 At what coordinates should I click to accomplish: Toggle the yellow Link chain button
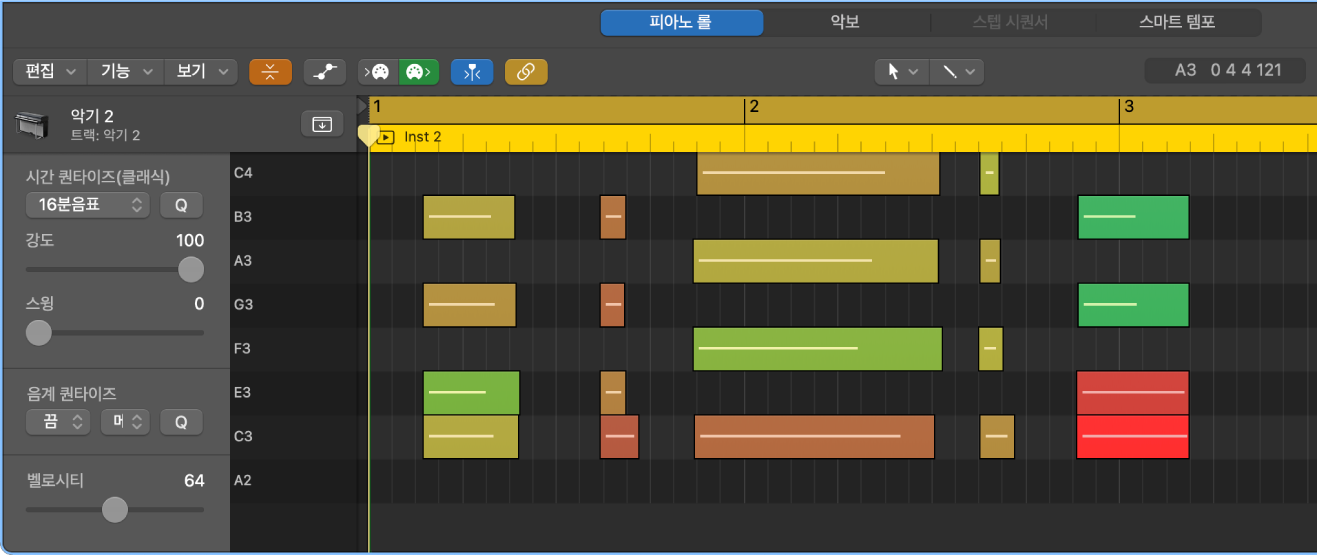click(x=526, y=72)
